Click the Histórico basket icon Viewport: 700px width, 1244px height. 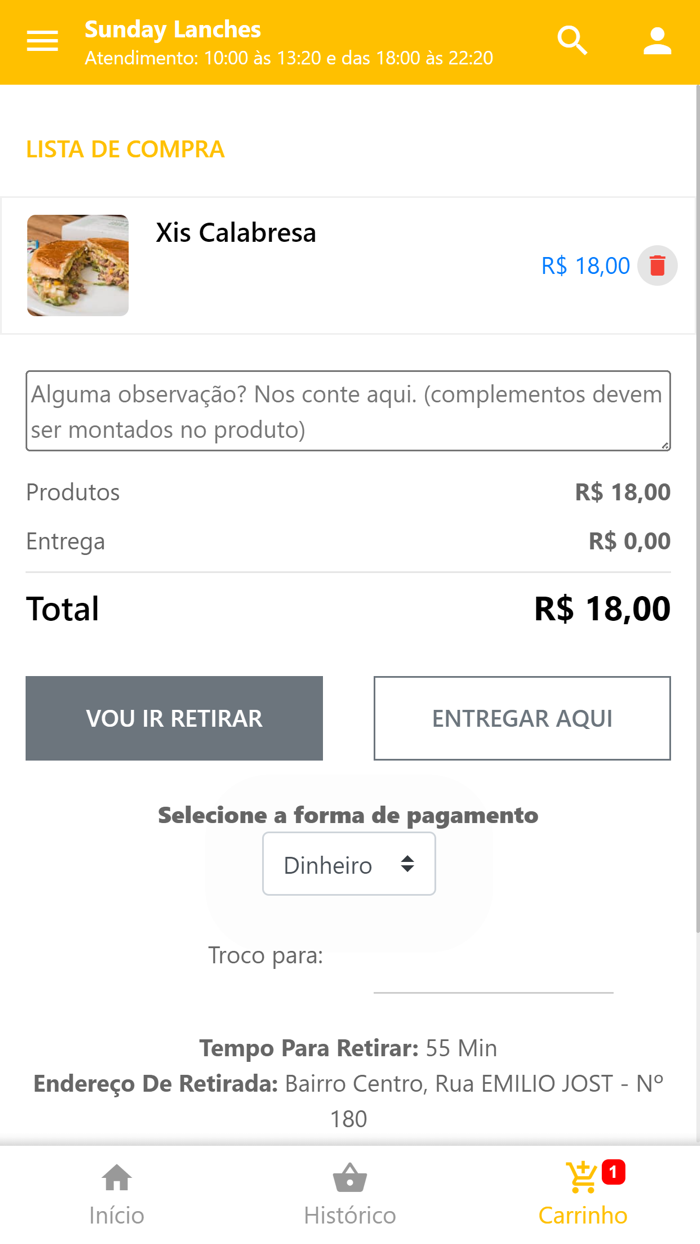[350, 1179]
